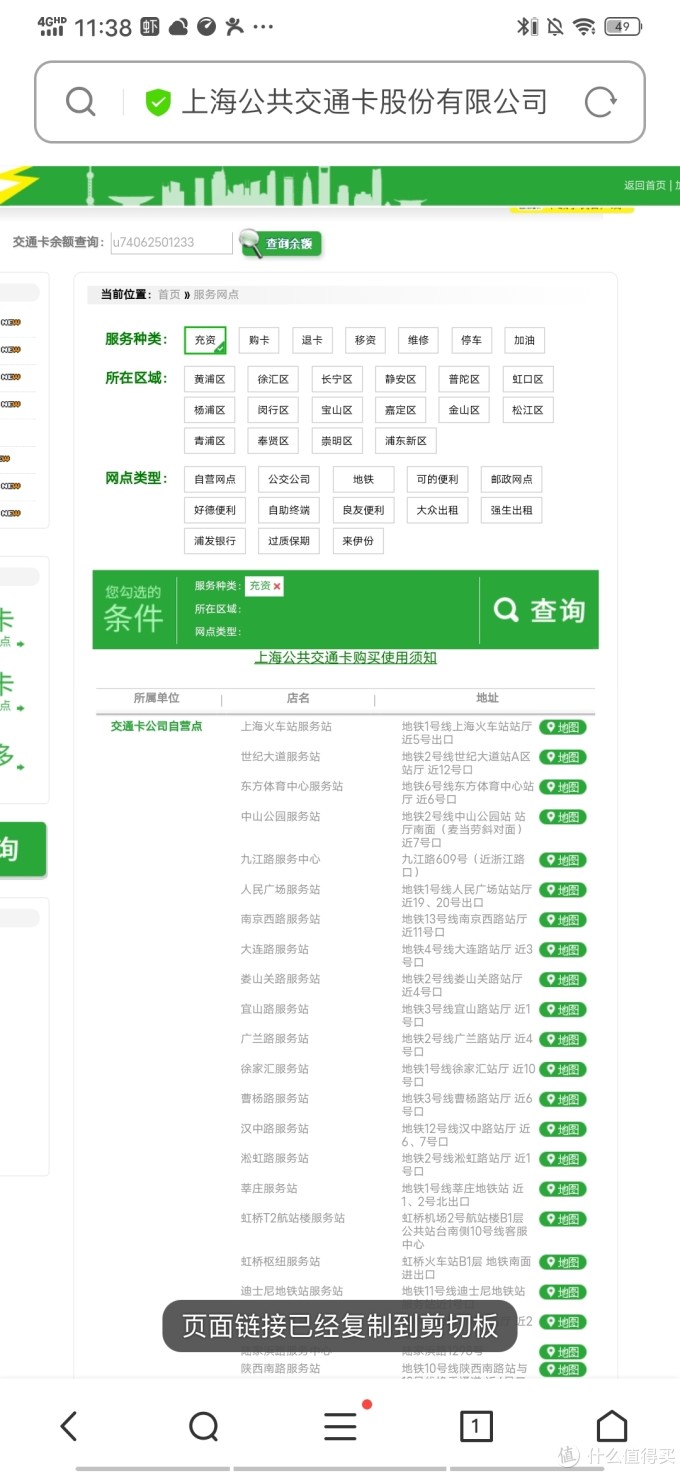Click 返回首页 link in header
The width and height of the screenshot is (680, 1473).
645,185
